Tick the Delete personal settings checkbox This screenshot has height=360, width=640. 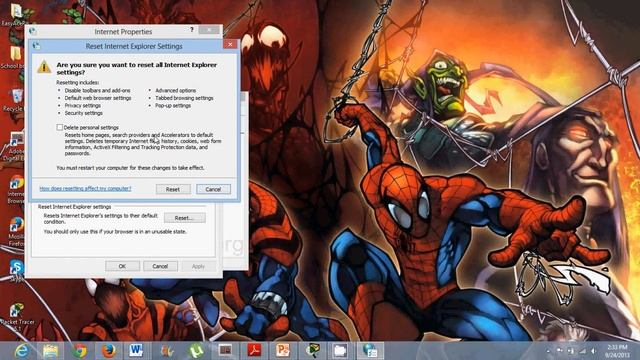click(x=60, y=127)
